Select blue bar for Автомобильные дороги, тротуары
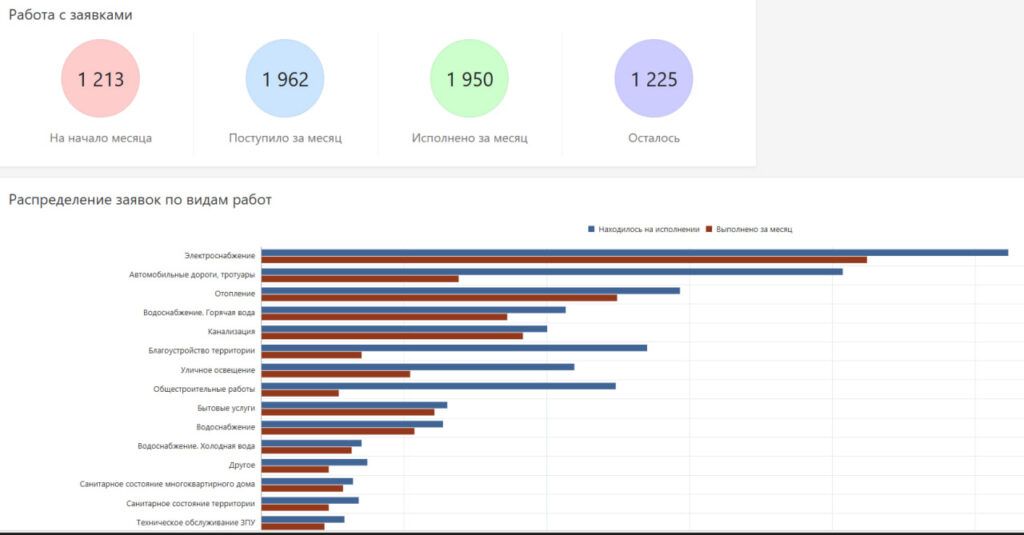This screenshot has height=535, width=1024. point(551,271)
